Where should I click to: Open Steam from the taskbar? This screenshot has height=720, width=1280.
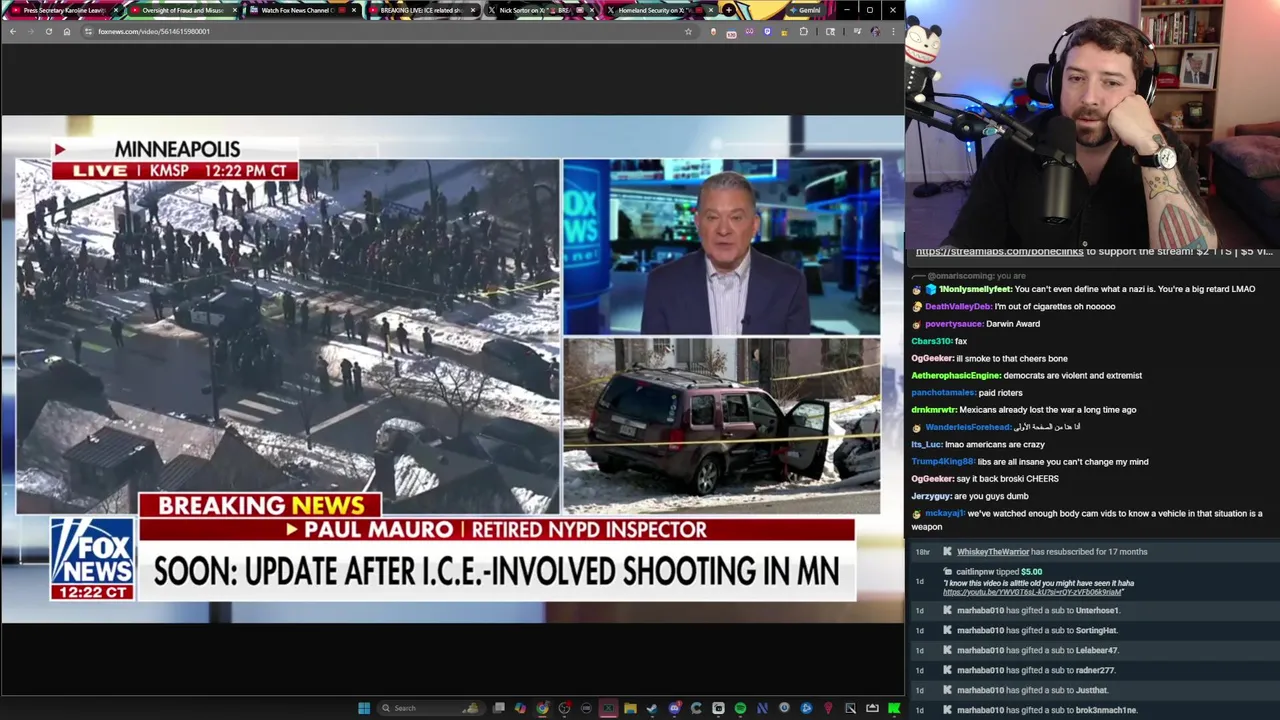coord(652,708)
